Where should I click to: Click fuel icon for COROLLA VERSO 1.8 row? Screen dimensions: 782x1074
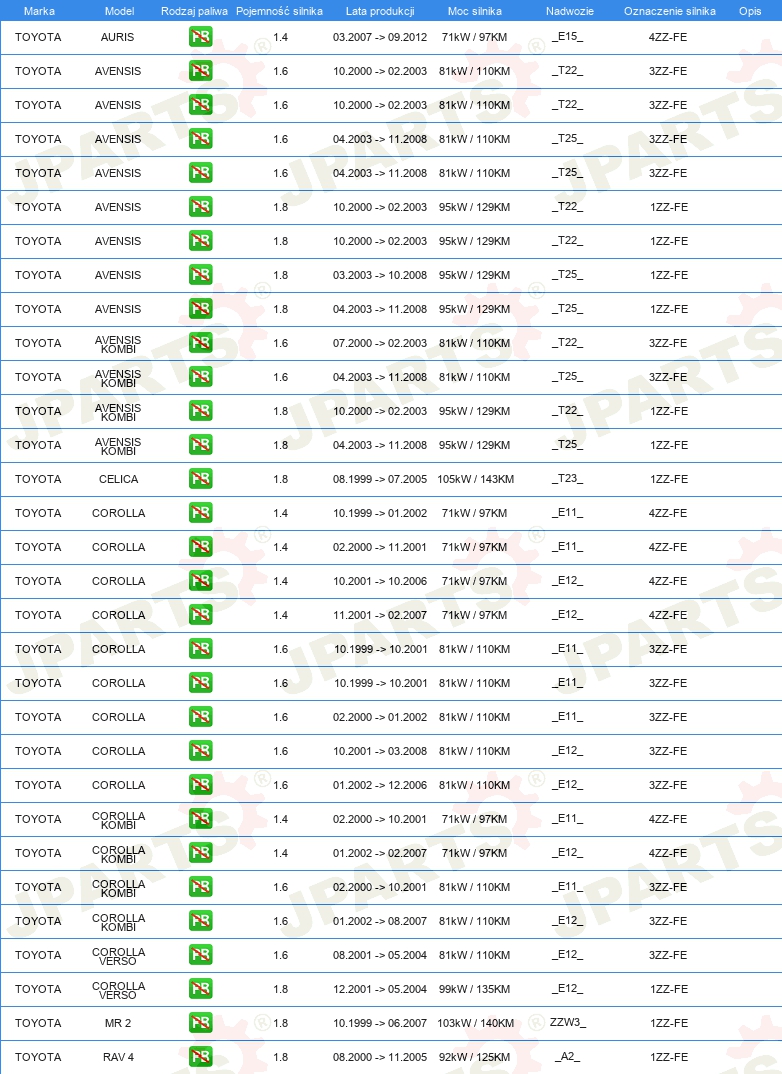click(201, 988)
